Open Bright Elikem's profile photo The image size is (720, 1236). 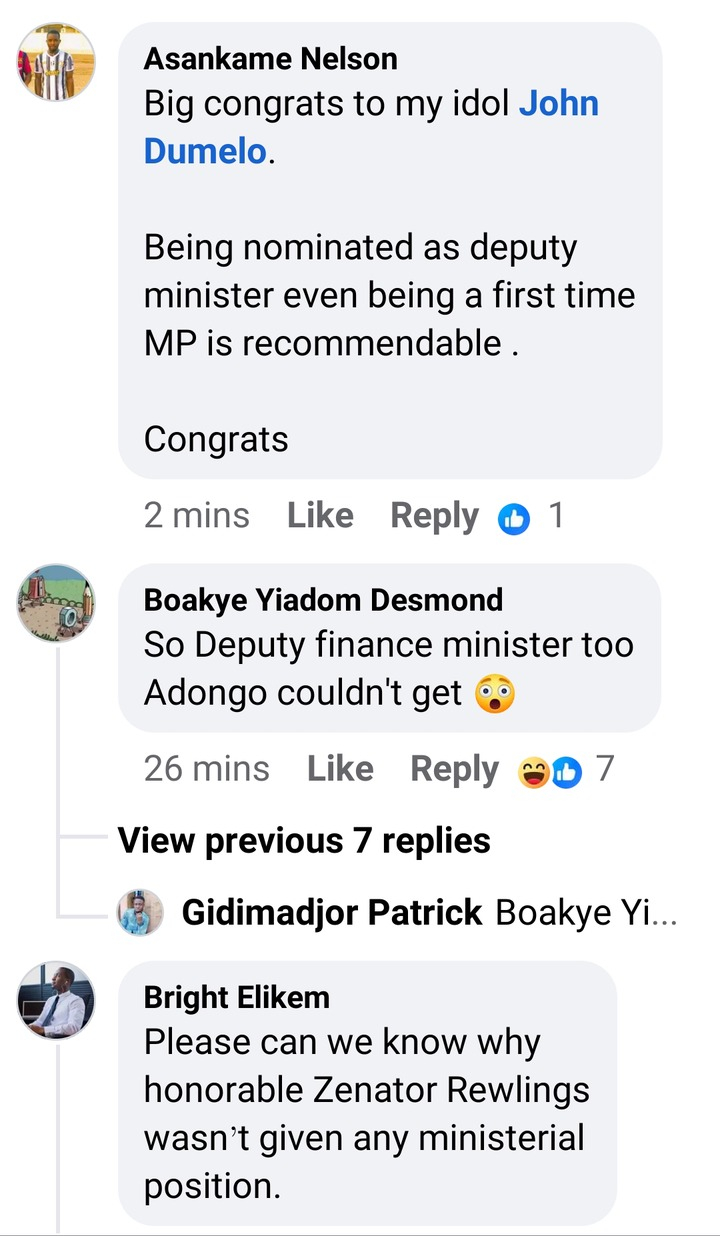pyautogui.click(x=56, y=1002)
